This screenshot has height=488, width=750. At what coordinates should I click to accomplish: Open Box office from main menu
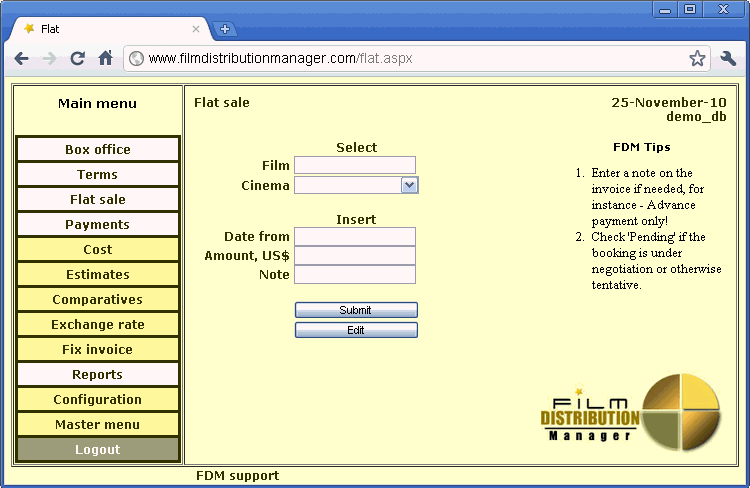point(98,150)
